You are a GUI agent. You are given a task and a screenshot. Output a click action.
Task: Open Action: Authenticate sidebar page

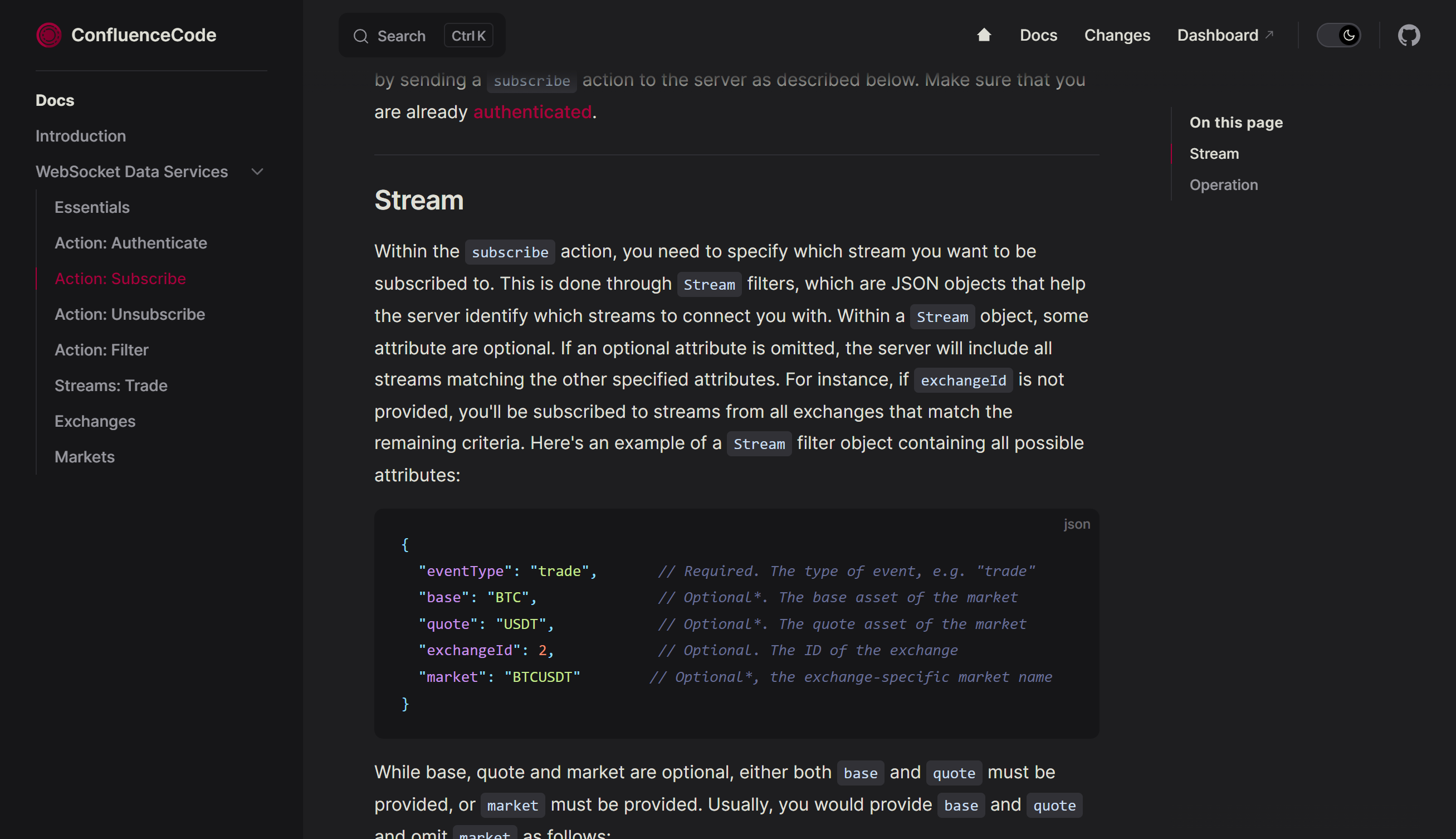131,243
